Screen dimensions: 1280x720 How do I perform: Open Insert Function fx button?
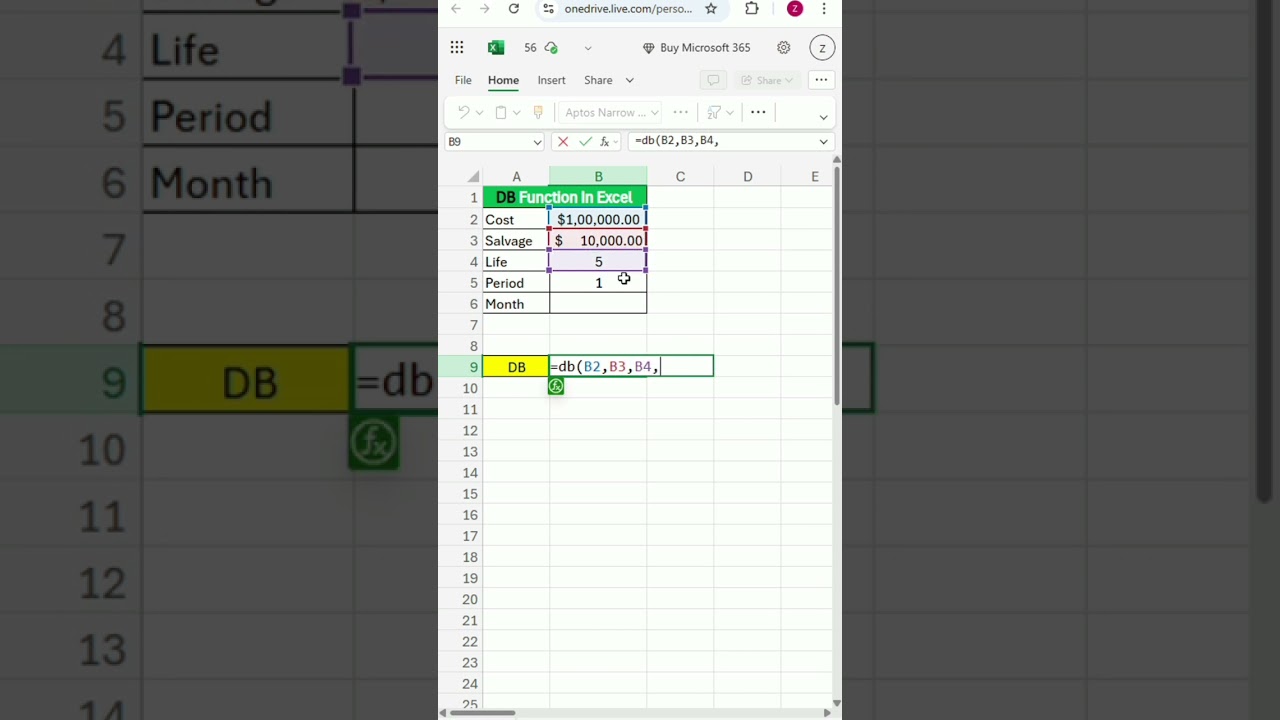coord(606,142)
